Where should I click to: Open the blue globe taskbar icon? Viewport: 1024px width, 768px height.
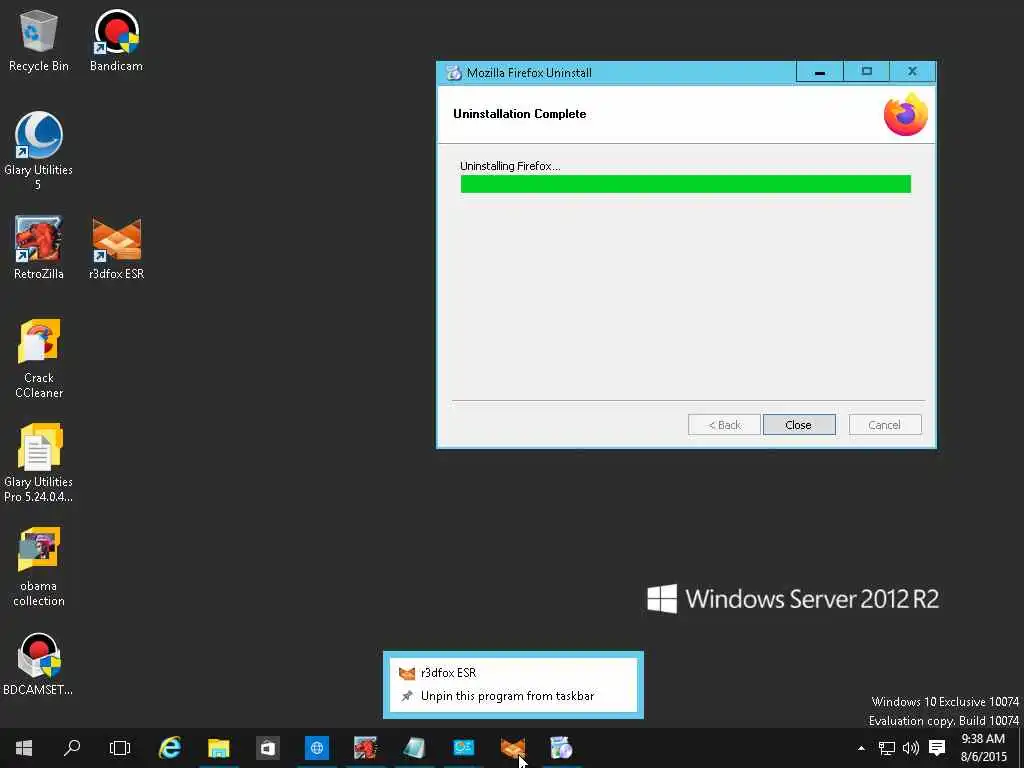(317, 748)
